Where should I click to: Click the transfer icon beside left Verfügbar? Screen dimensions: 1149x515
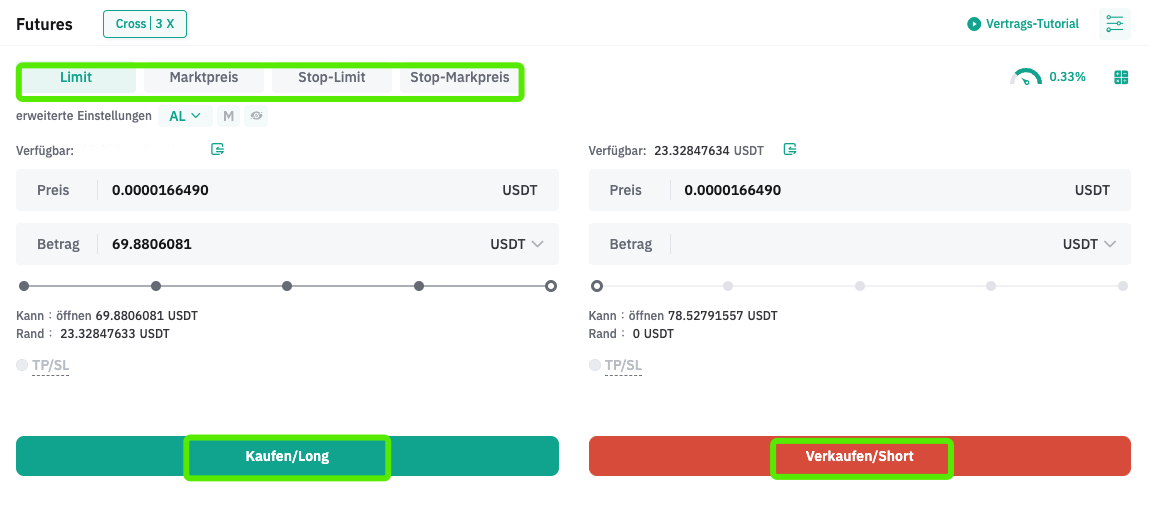point(218,149)
